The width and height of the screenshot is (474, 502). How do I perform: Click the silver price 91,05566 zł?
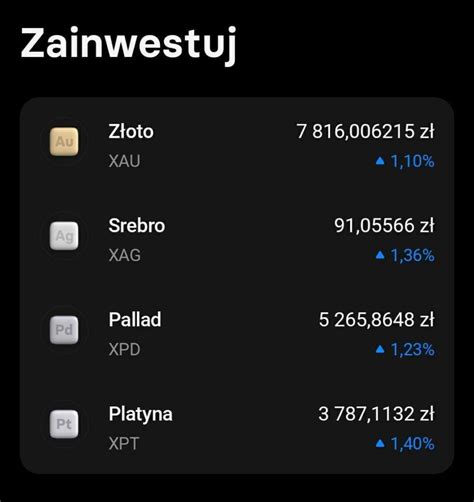tap(384, 226)
